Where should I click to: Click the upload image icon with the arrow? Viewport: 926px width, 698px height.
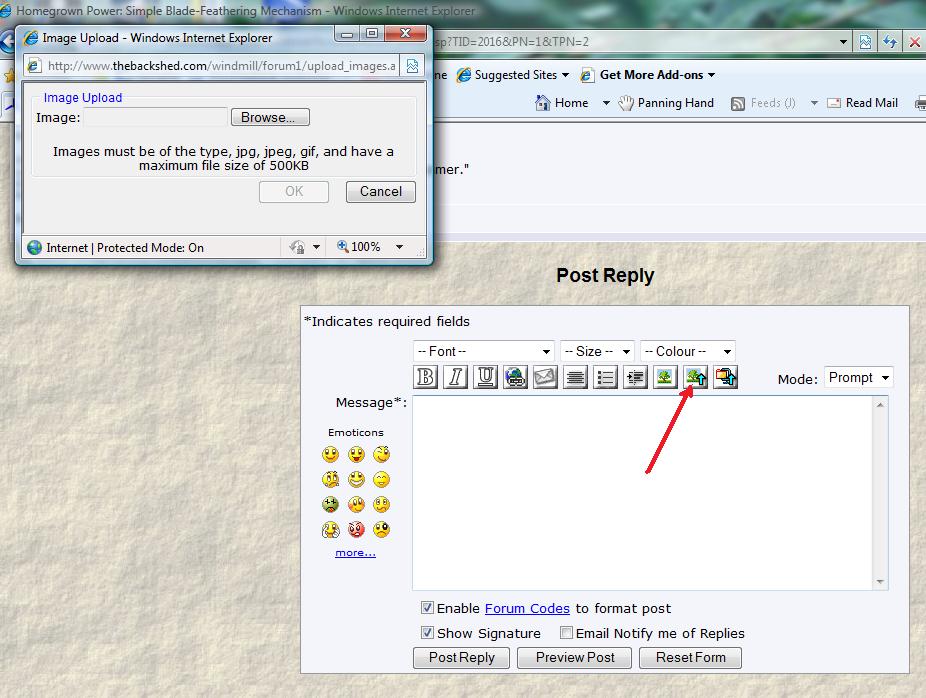(696, 378)
